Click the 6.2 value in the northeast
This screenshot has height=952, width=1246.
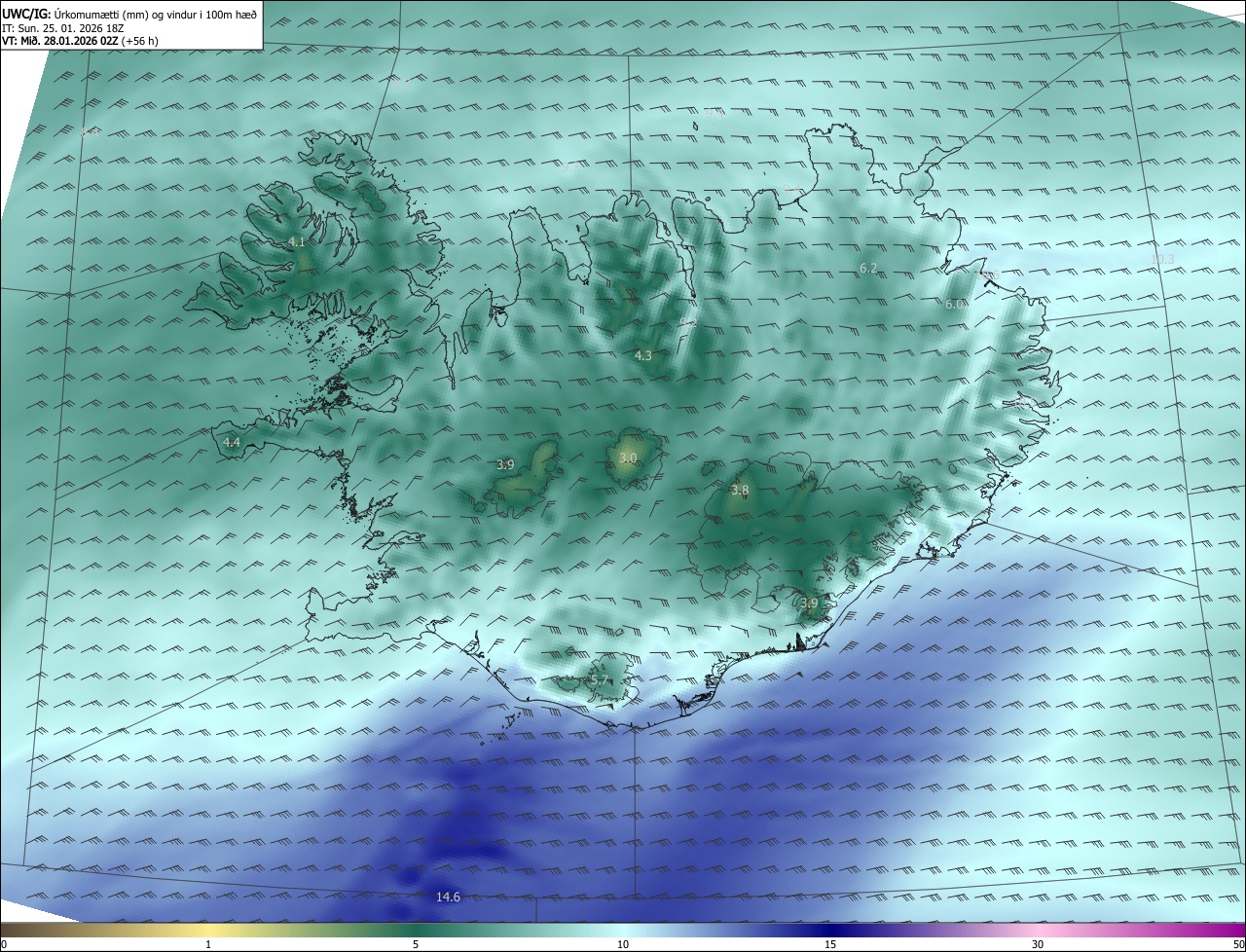868,268
